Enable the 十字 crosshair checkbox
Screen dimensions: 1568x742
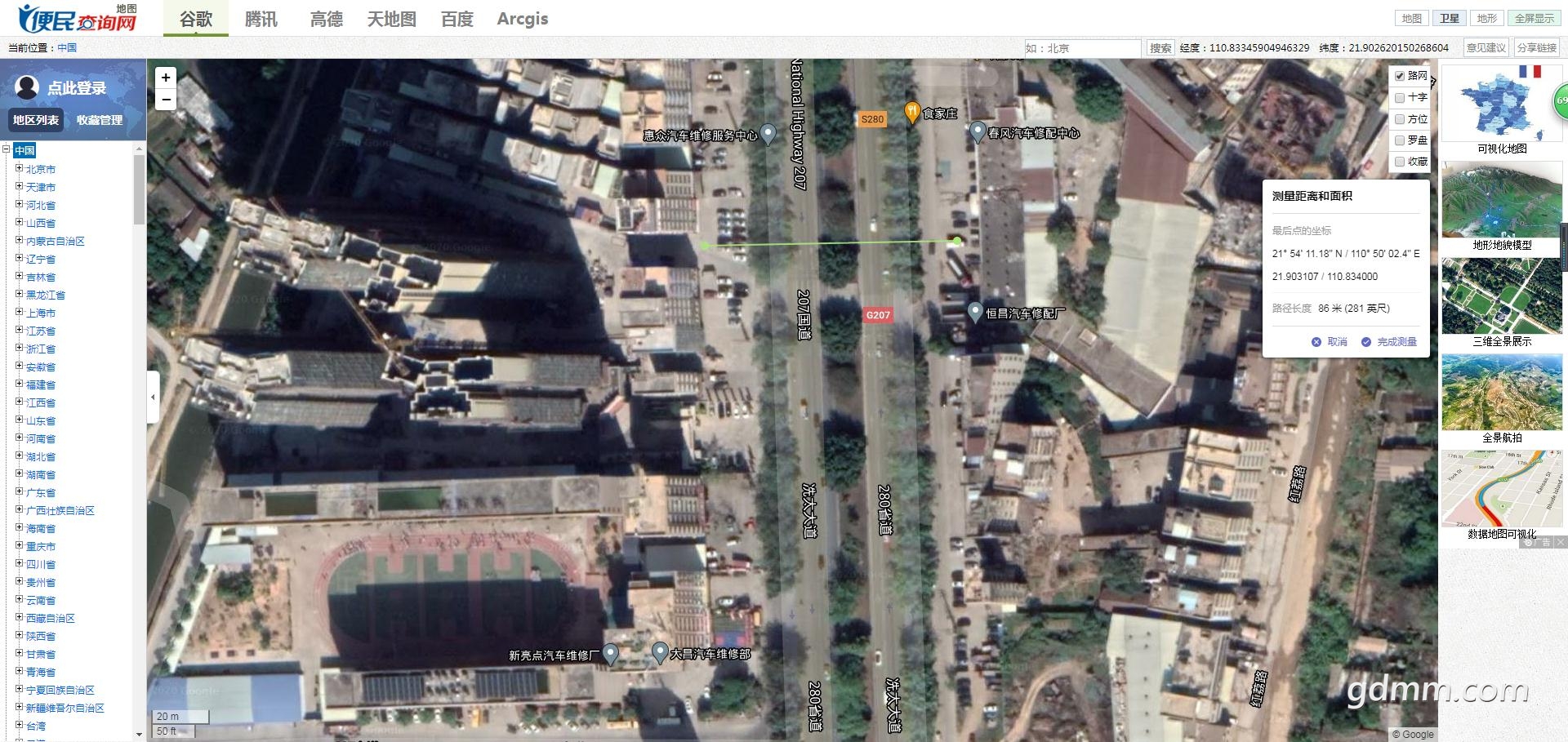(x=1400, y=97)
